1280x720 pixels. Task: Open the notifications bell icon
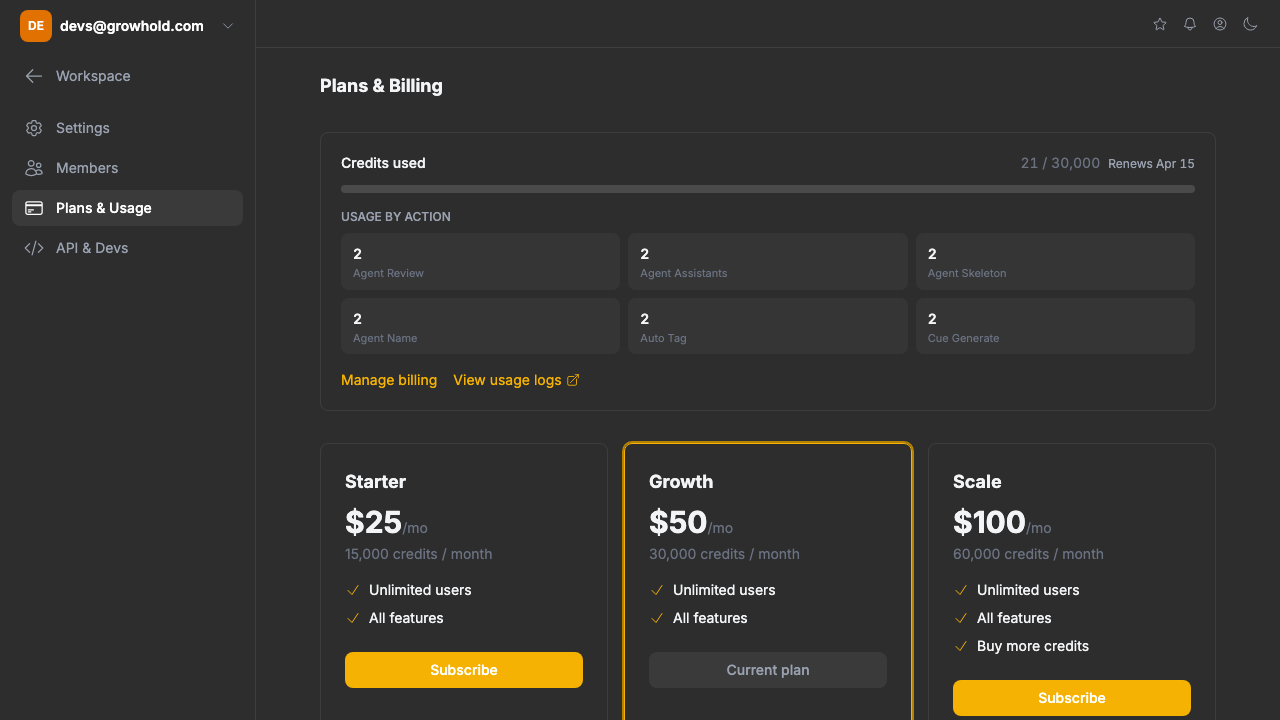tap(1189, 24)
